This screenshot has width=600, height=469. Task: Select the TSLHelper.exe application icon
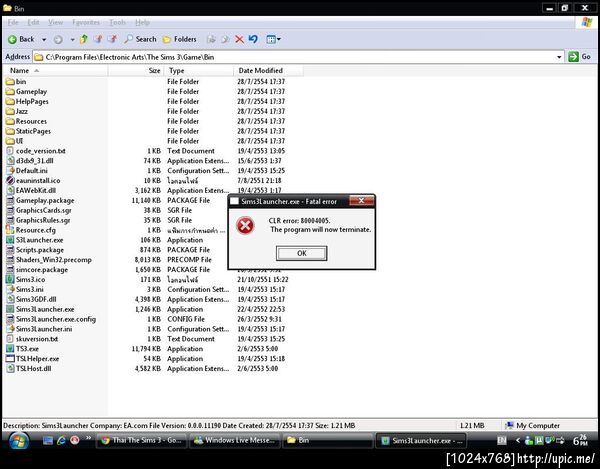(10, 358)
